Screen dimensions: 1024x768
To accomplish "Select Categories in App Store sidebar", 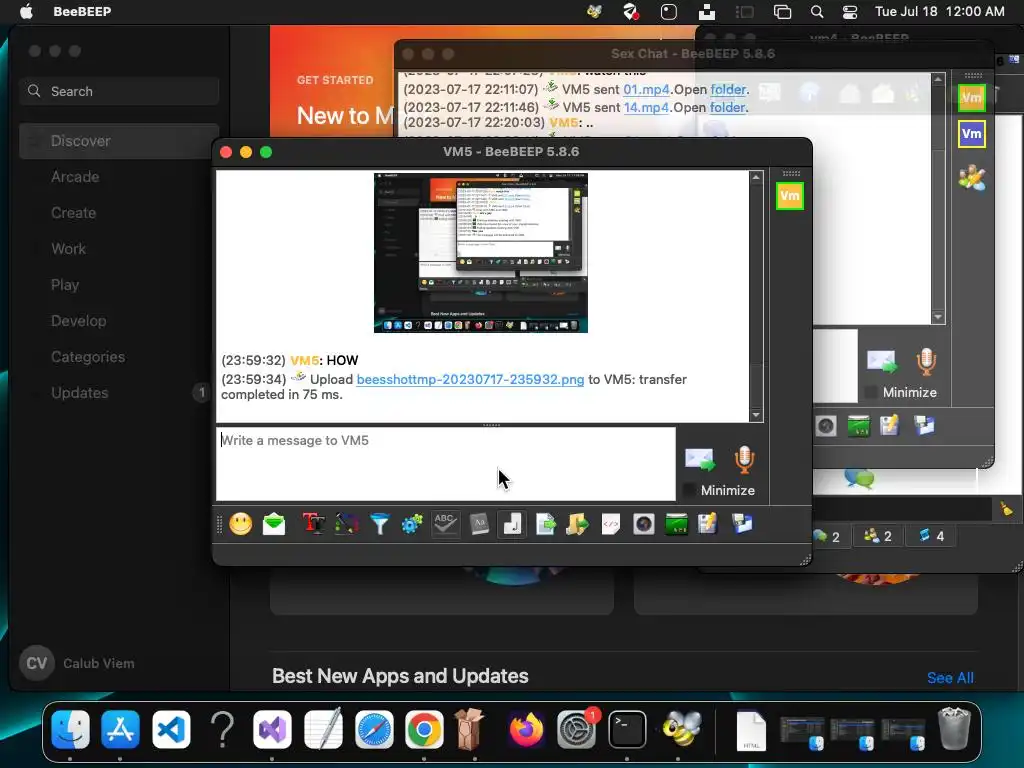I will tap(119, 357).
